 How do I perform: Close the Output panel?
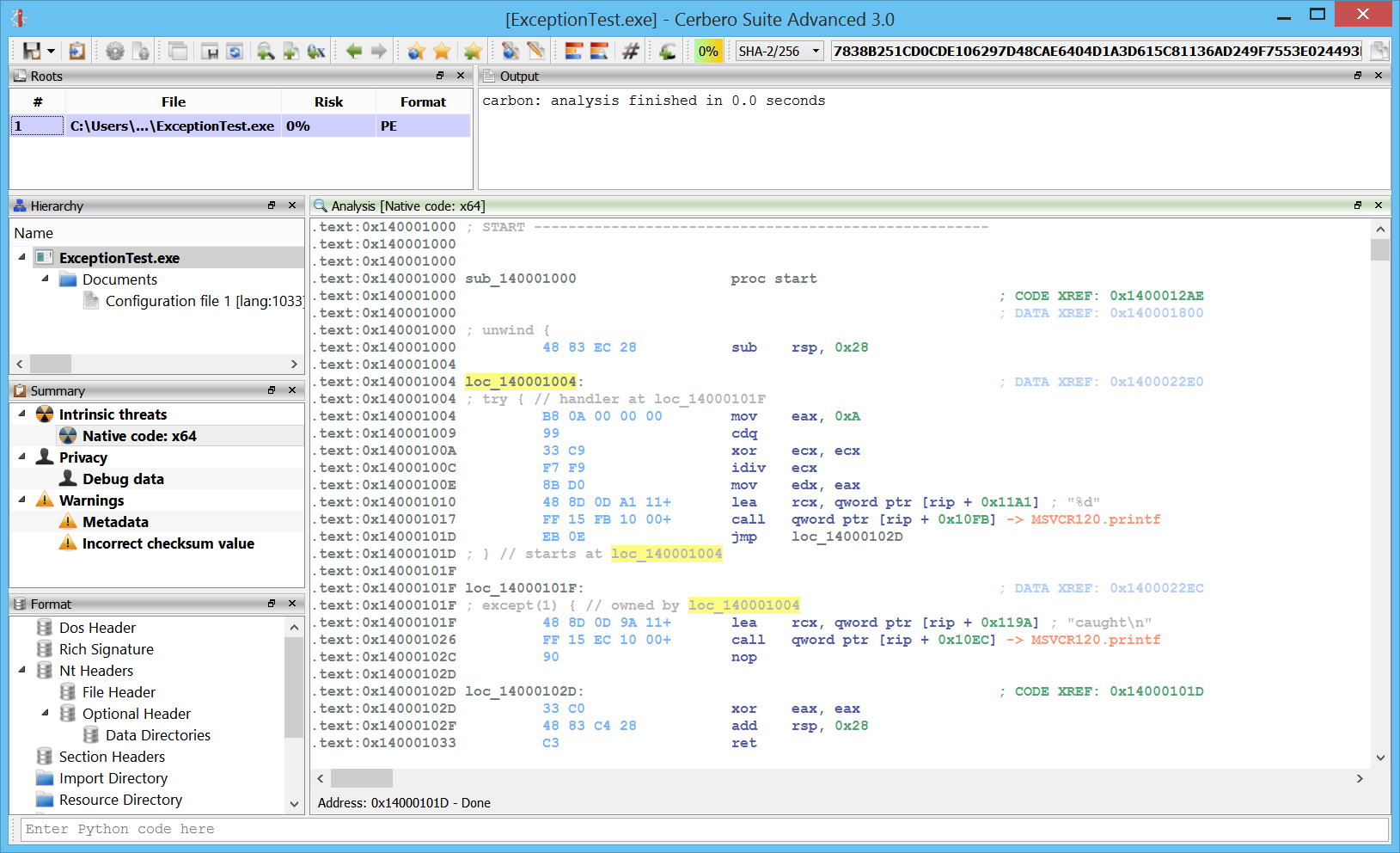(1379, 76)
